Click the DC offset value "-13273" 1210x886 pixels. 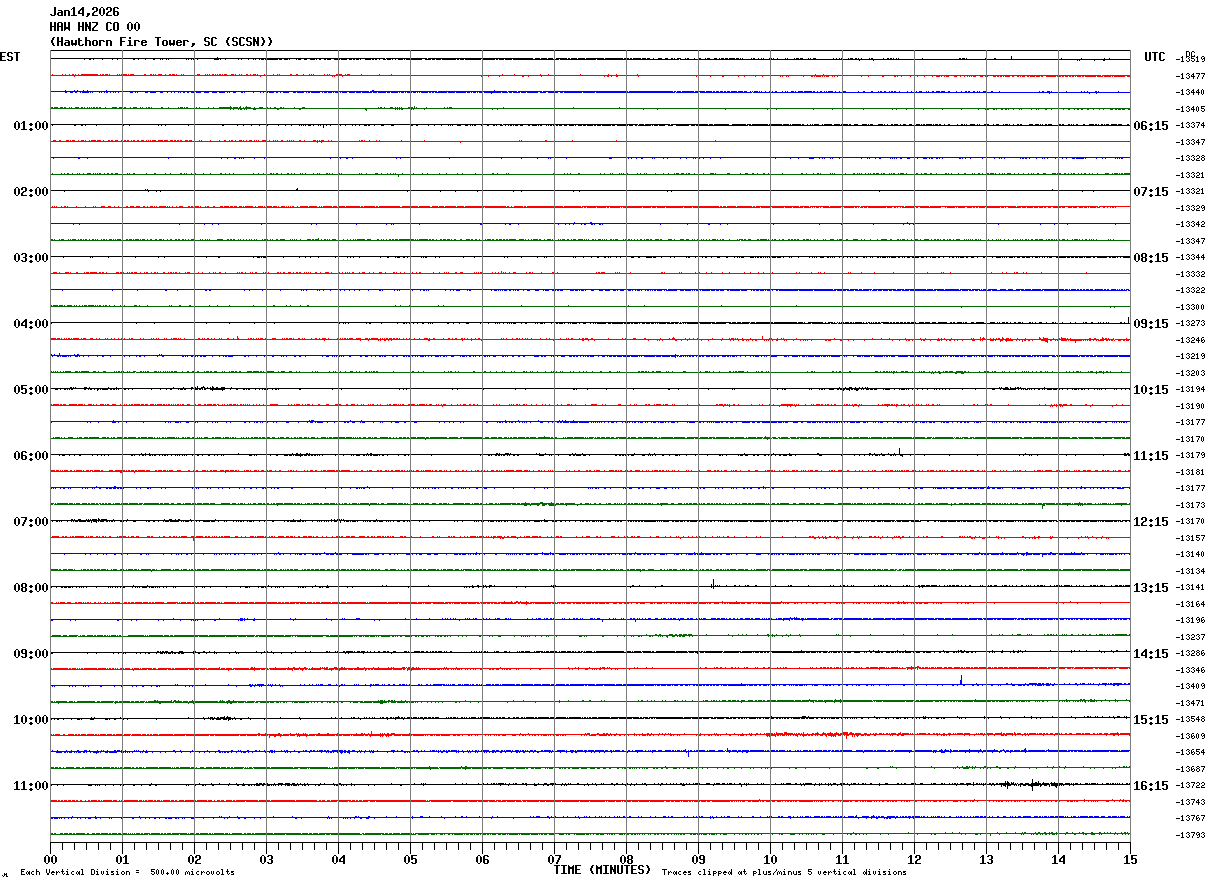(x=1191, y=323)
